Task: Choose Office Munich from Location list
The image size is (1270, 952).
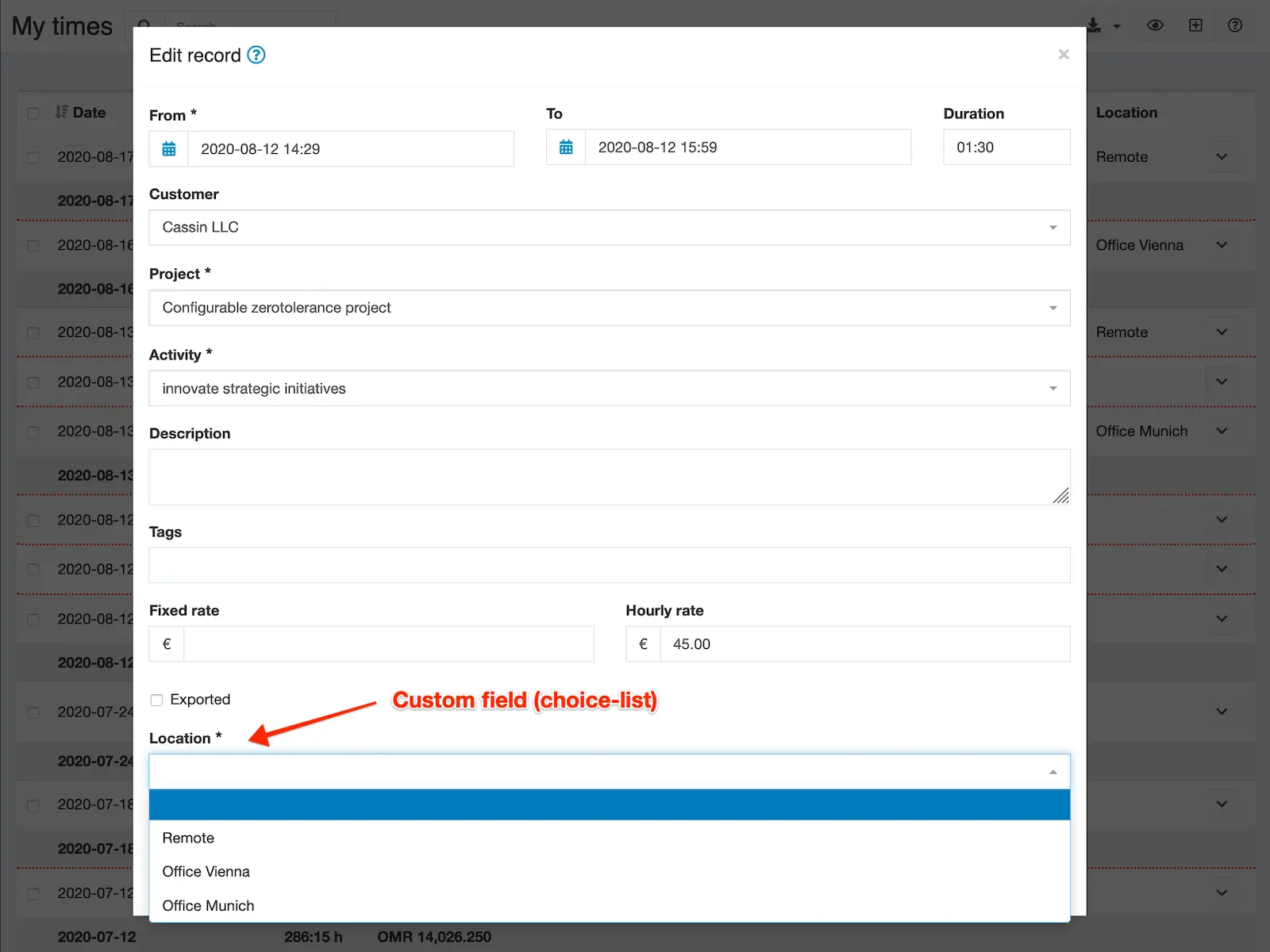Action: pyautogui.click(x=610, y=905)
